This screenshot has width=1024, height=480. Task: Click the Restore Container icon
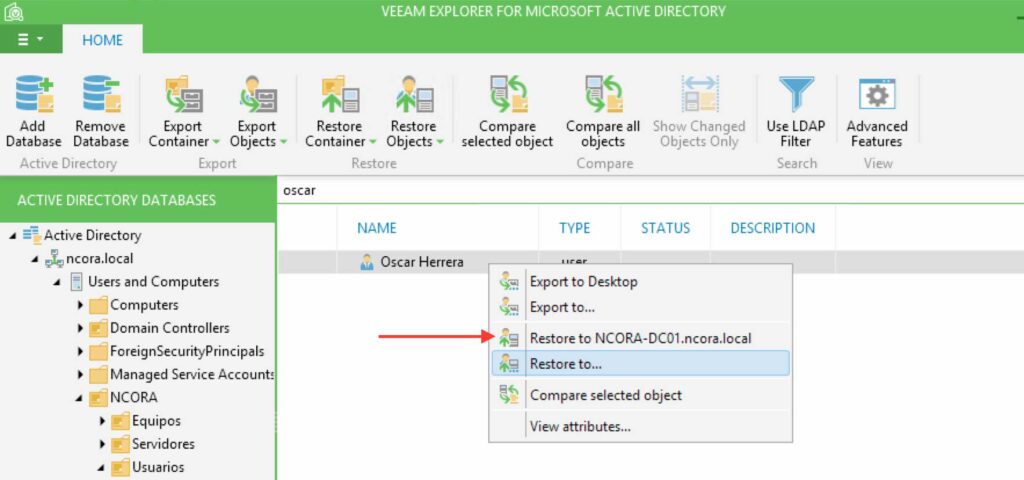(340, 94)
